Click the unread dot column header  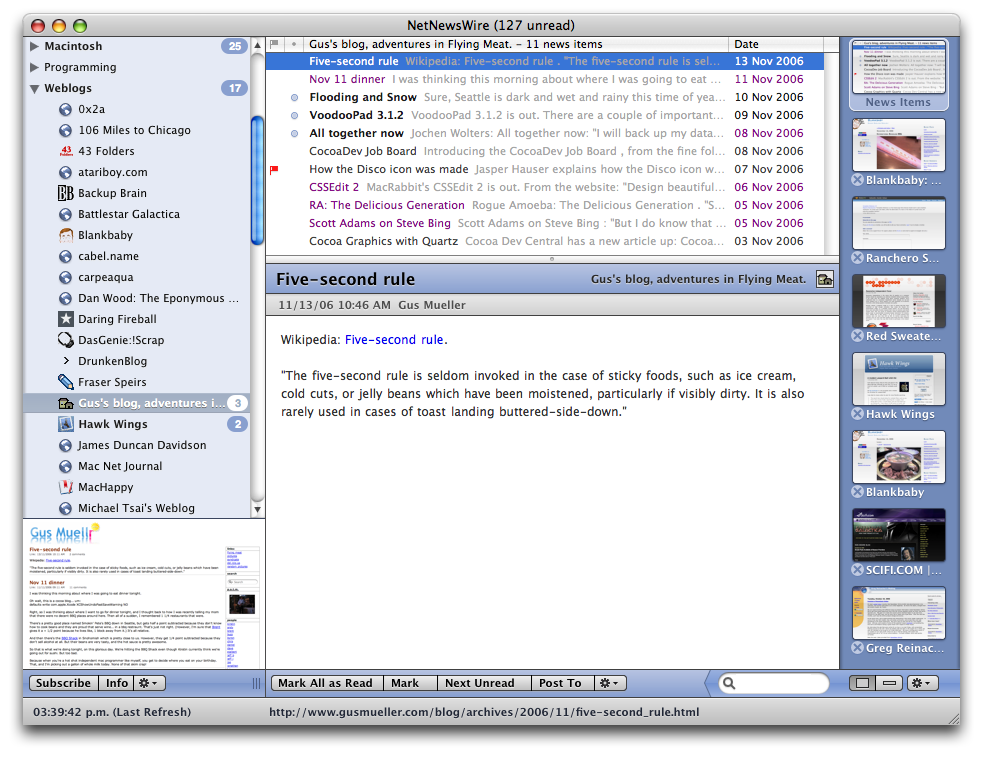coord(294,44)
